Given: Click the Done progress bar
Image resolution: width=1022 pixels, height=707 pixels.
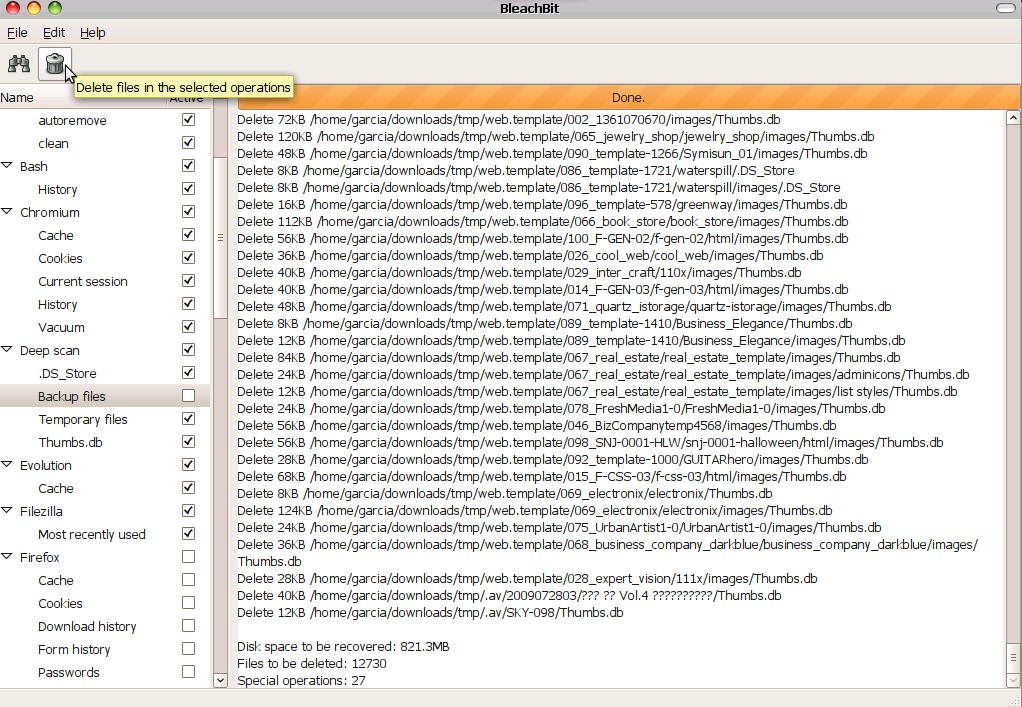Looking at the screenshot, I should [628, 97].
